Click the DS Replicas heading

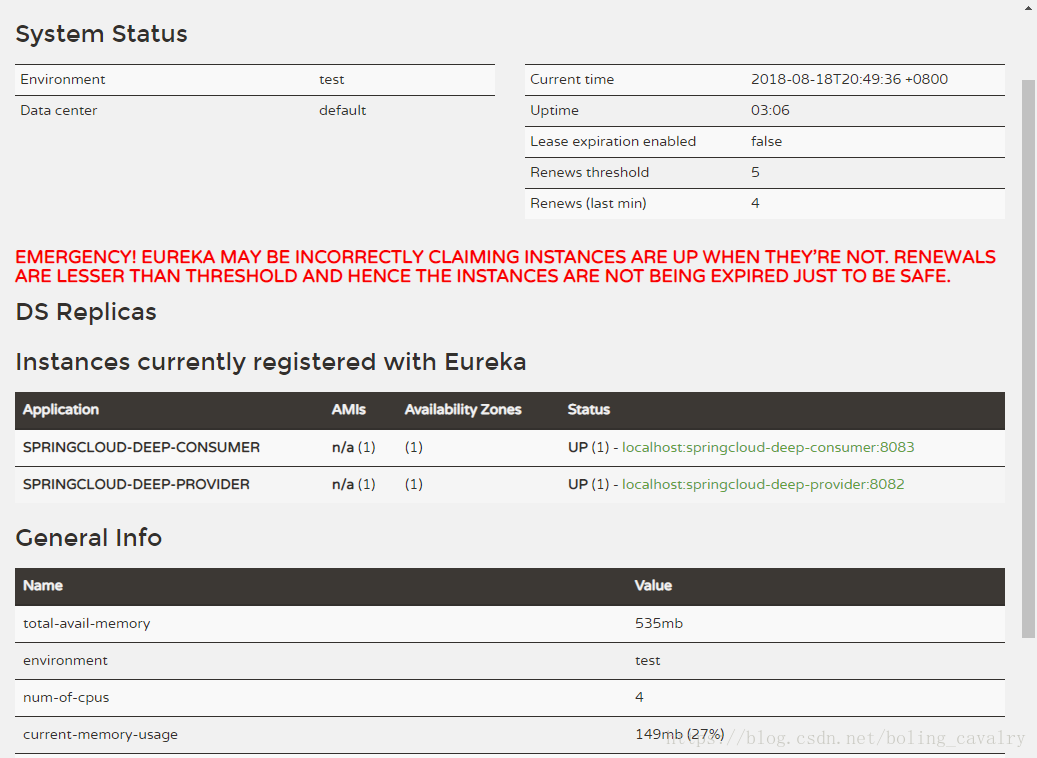[x=86, y=312]
